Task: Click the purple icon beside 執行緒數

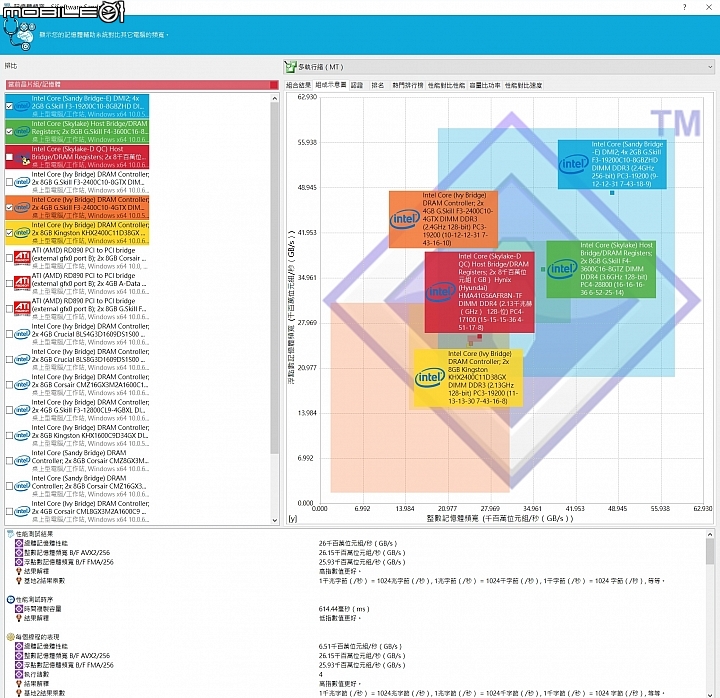Action: pos(19,675)
